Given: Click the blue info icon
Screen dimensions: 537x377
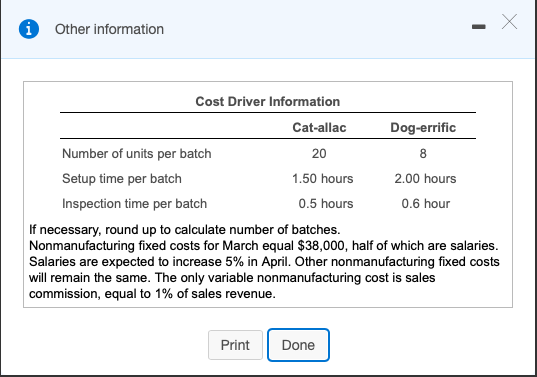Looking at the screenshot, I should point(29,29).
